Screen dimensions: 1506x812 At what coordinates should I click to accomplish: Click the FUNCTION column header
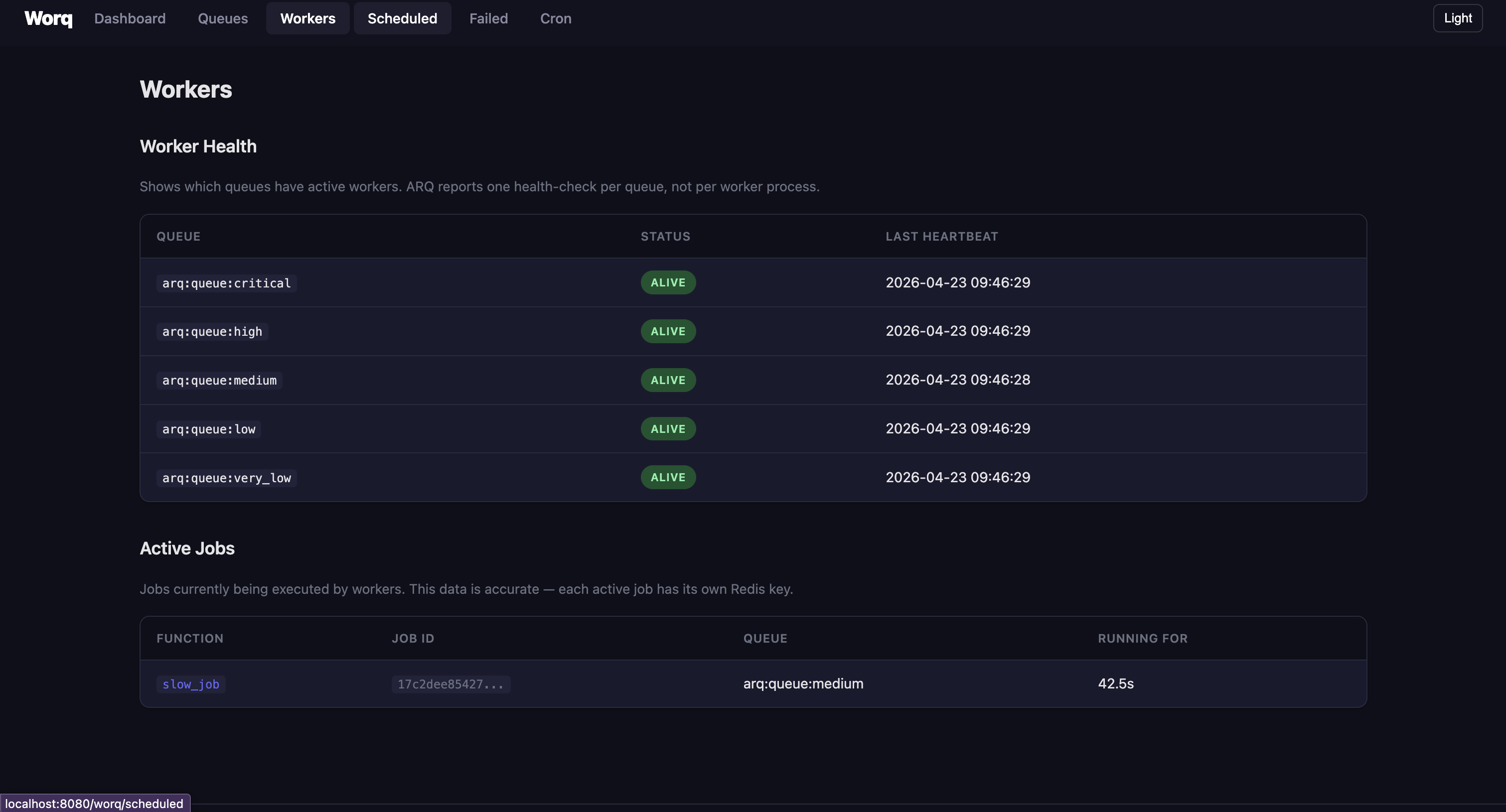190,638
